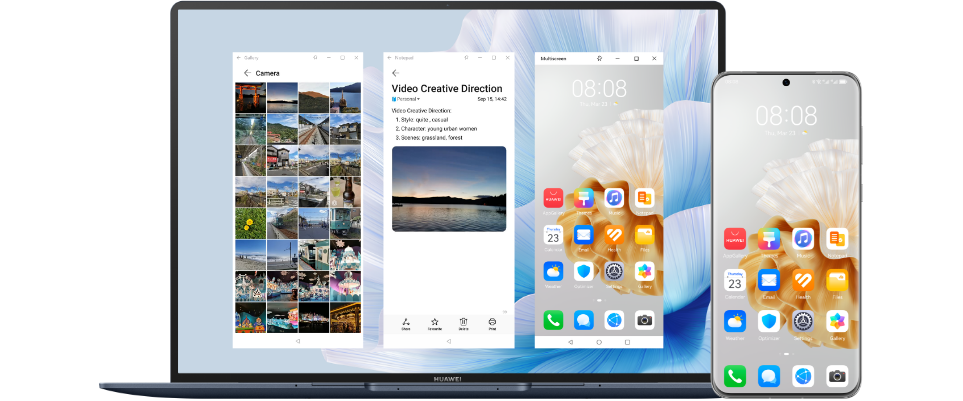963x401 pixels.
Task: Share the note in Notepad window
Action: (406, 324)
